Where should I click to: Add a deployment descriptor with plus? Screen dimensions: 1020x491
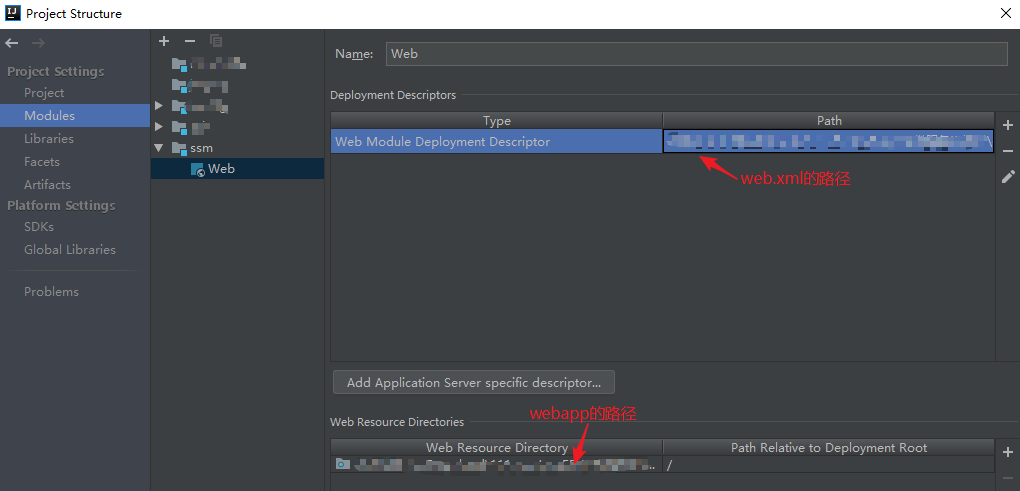click(x=1008, y=125)
